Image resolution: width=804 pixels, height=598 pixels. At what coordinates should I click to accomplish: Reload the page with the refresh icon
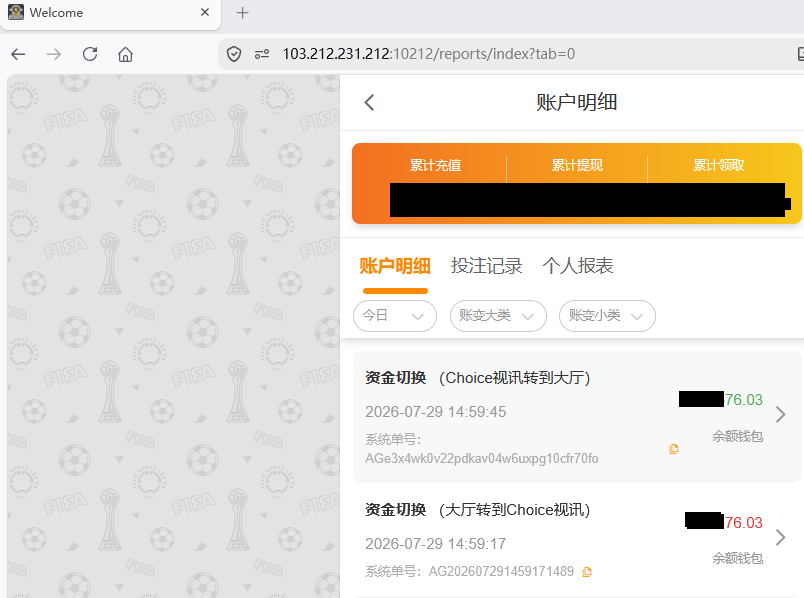(x=90, y=54)
